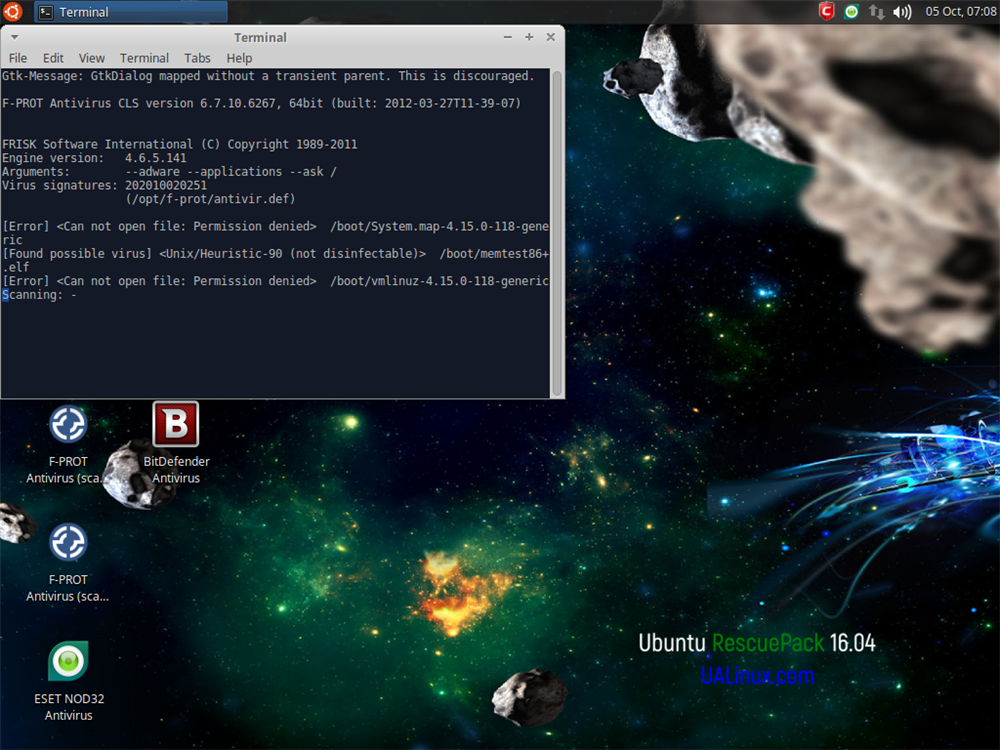Click the terminal vertical scrollbar
This screenshot has height=750, width=1000.
pyautogui.click(x=557, y=233)
